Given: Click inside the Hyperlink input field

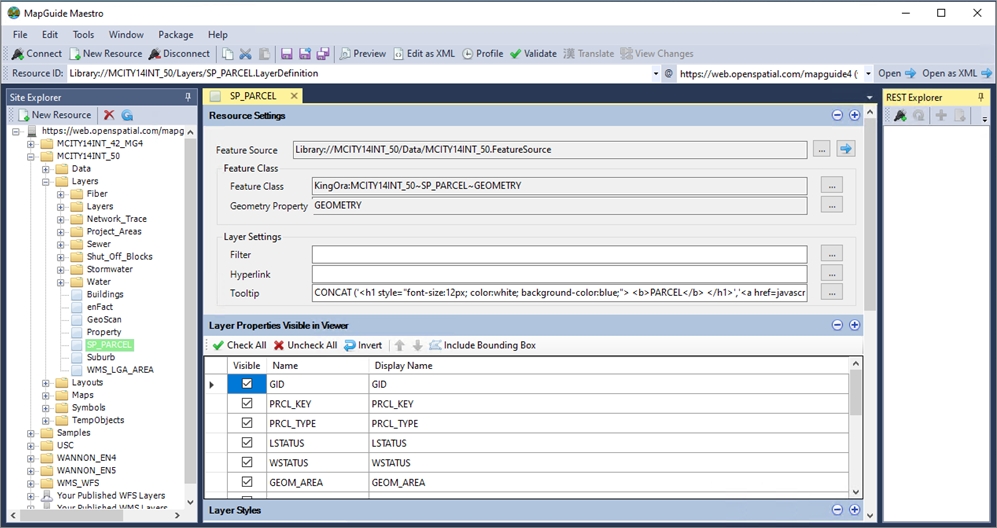Looking at the screenshot, I should 558,273.
